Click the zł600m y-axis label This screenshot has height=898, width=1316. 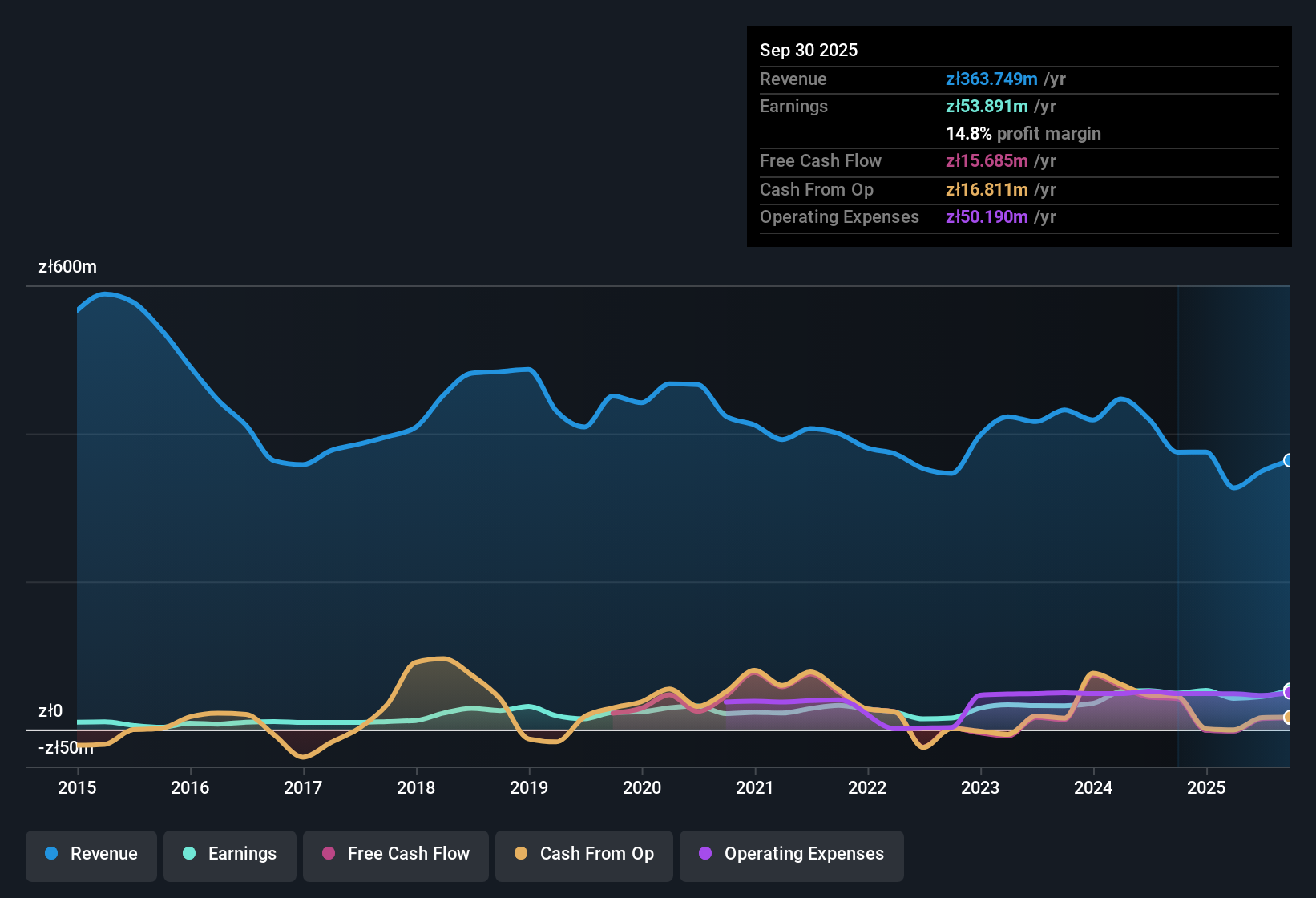67,267
